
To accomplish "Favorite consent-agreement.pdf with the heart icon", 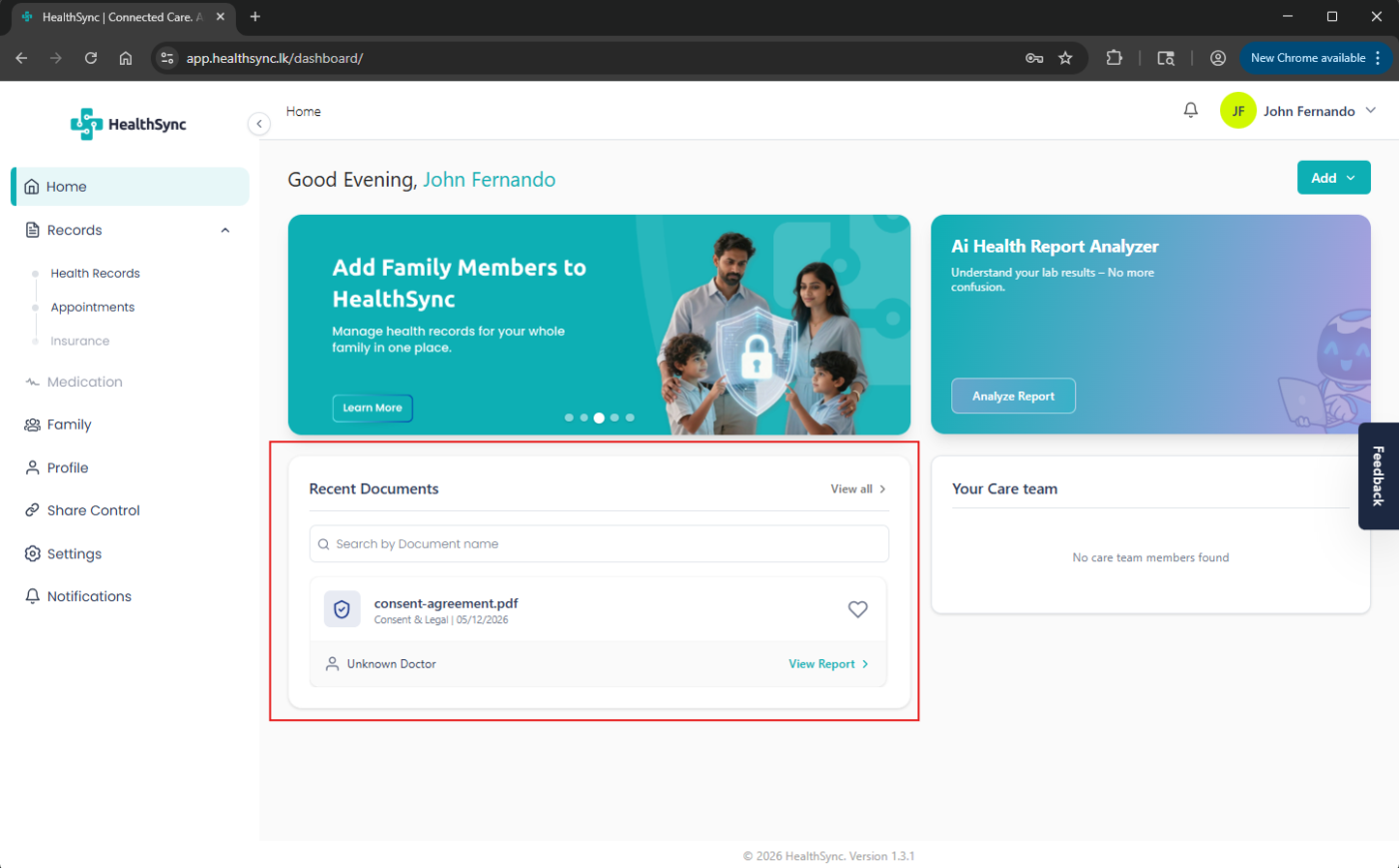I will point(857,609).
